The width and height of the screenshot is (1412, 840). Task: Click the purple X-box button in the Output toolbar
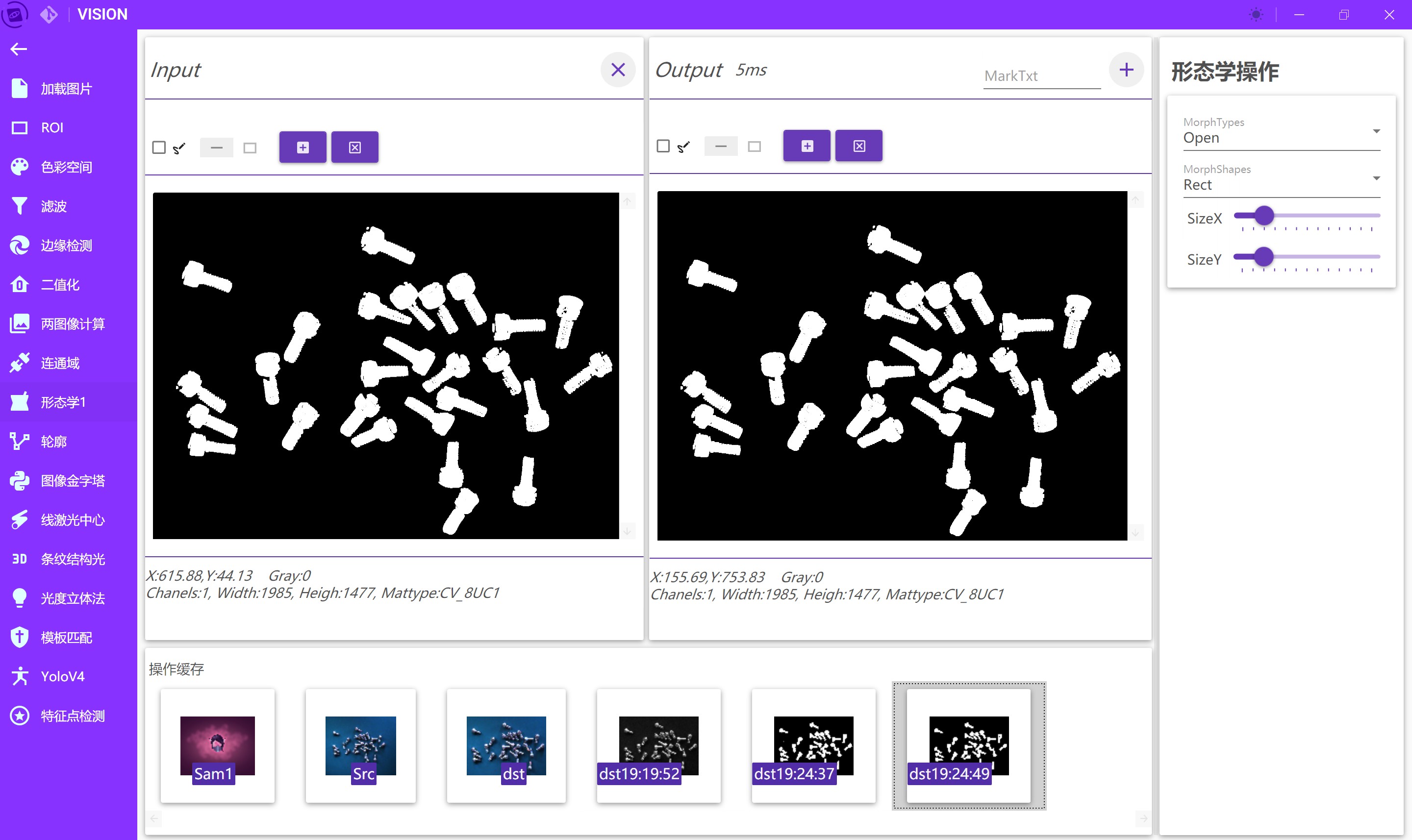point(859,146)
